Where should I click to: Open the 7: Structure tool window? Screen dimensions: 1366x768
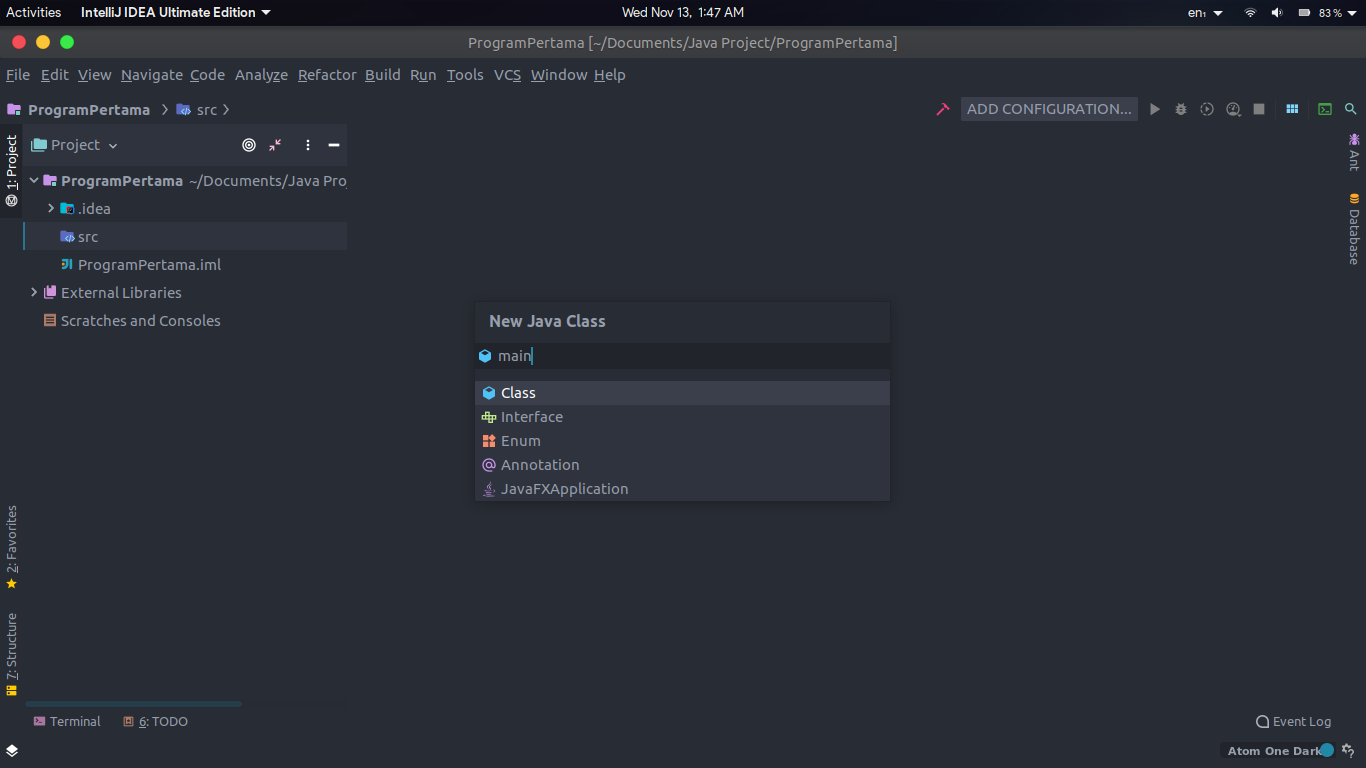point(12,654)
